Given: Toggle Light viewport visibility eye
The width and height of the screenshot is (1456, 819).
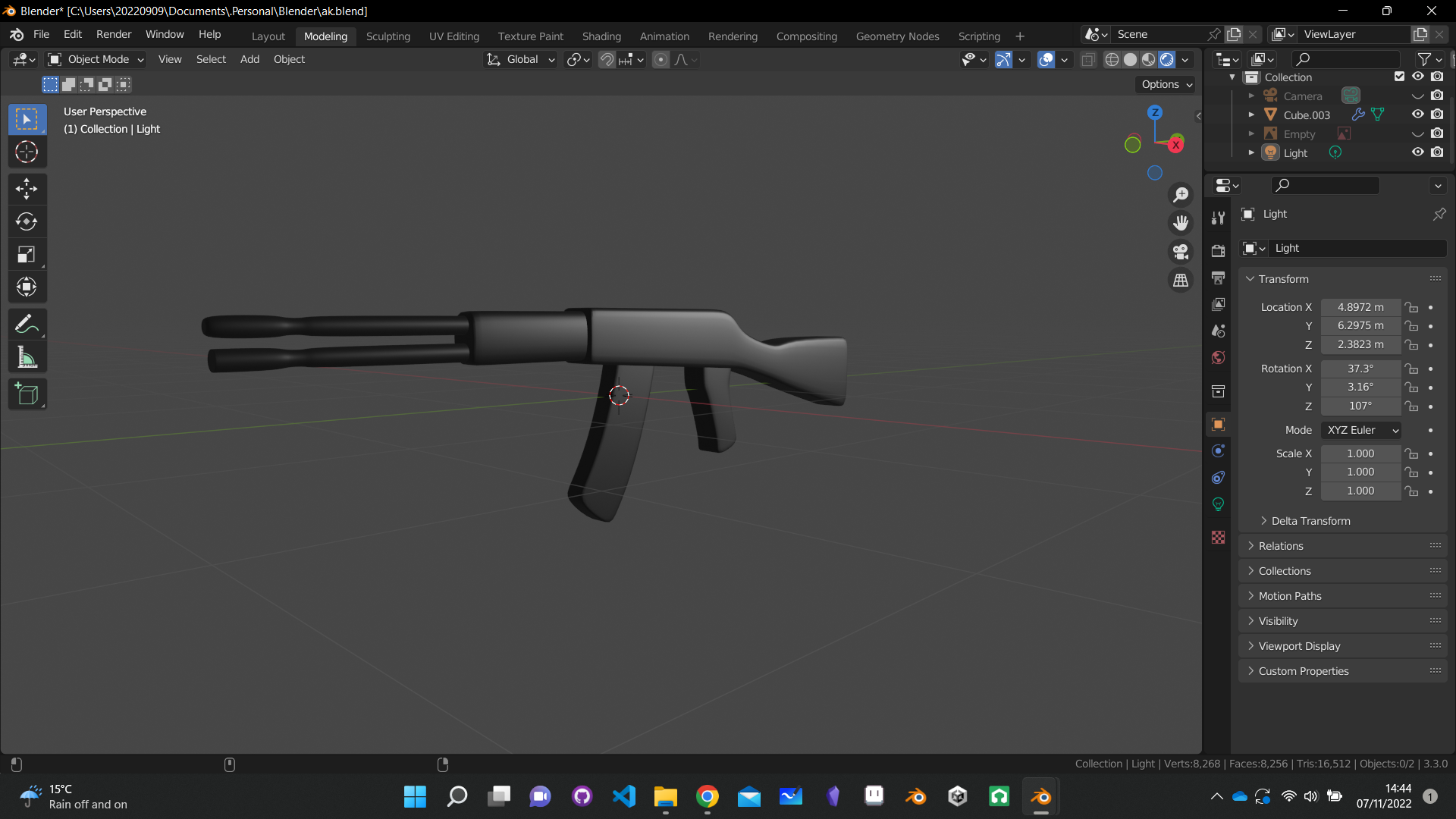Looking at the screenshot, I should [x=1417, y=152].
